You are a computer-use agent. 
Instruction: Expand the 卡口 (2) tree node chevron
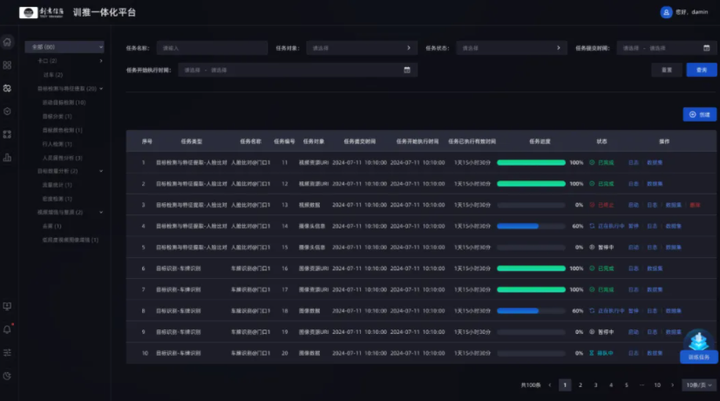coord(101,61)
